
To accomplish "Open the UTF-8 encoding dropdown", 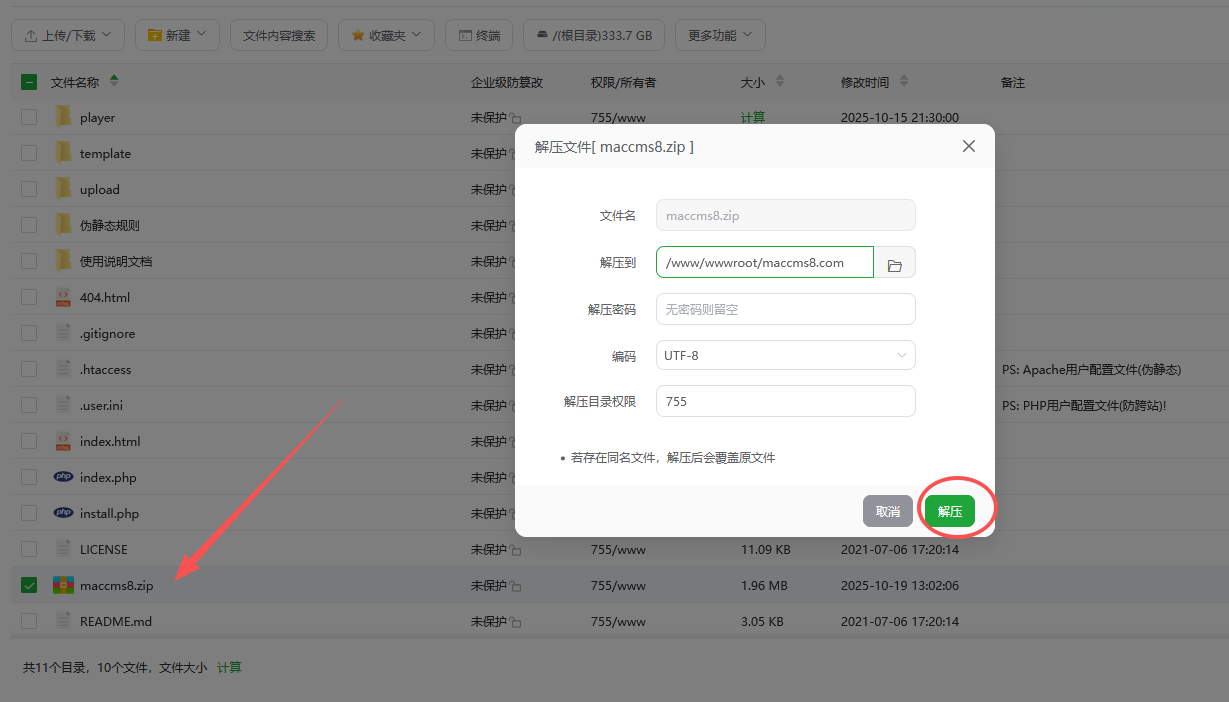I will tap(785, 355).
